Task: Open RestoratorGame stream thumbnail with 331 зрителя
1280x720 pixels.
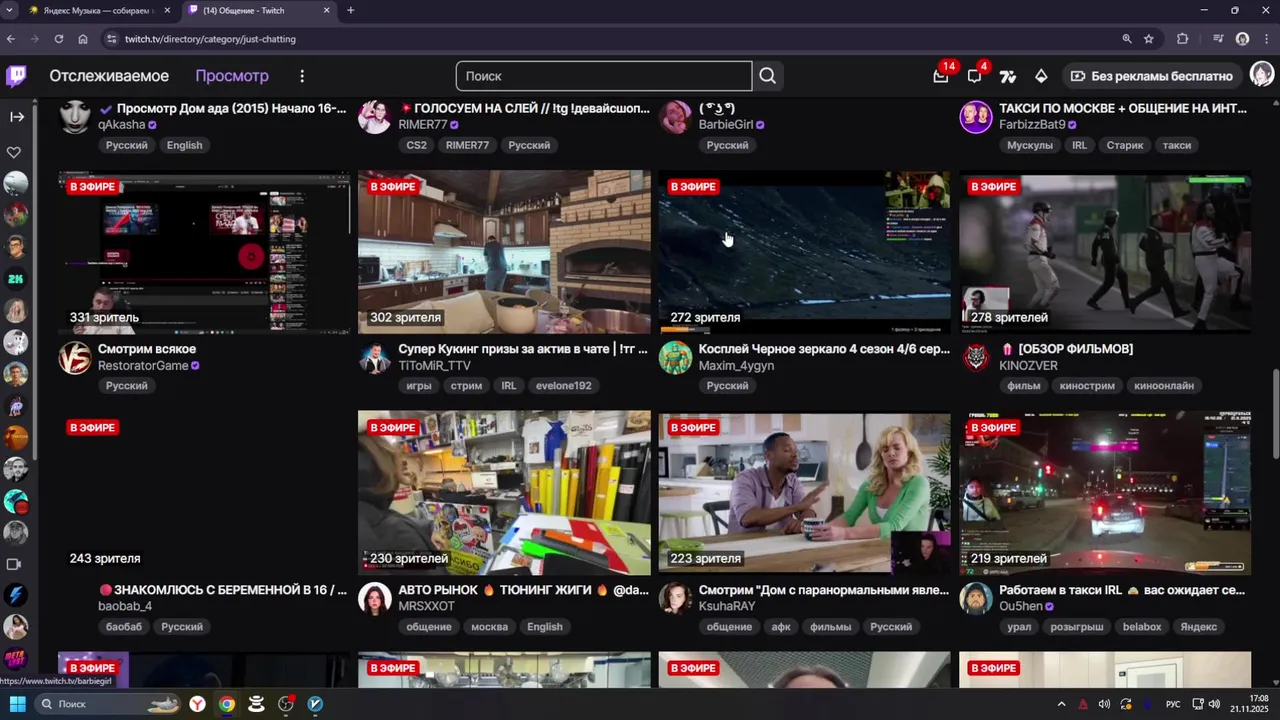Action: [204, 251]
